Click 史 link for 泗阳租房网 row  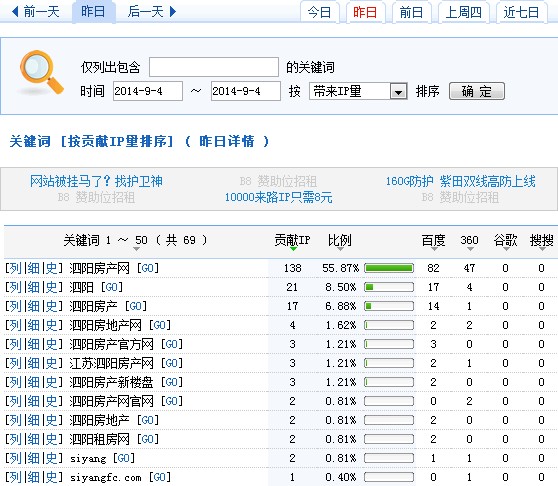[51, 439]
